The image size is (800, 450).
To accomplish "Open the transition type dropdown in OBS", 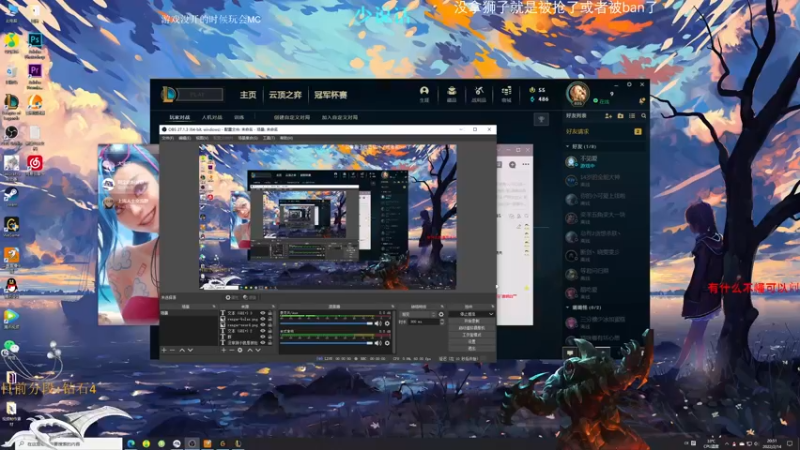I will [x=419, y=314].
